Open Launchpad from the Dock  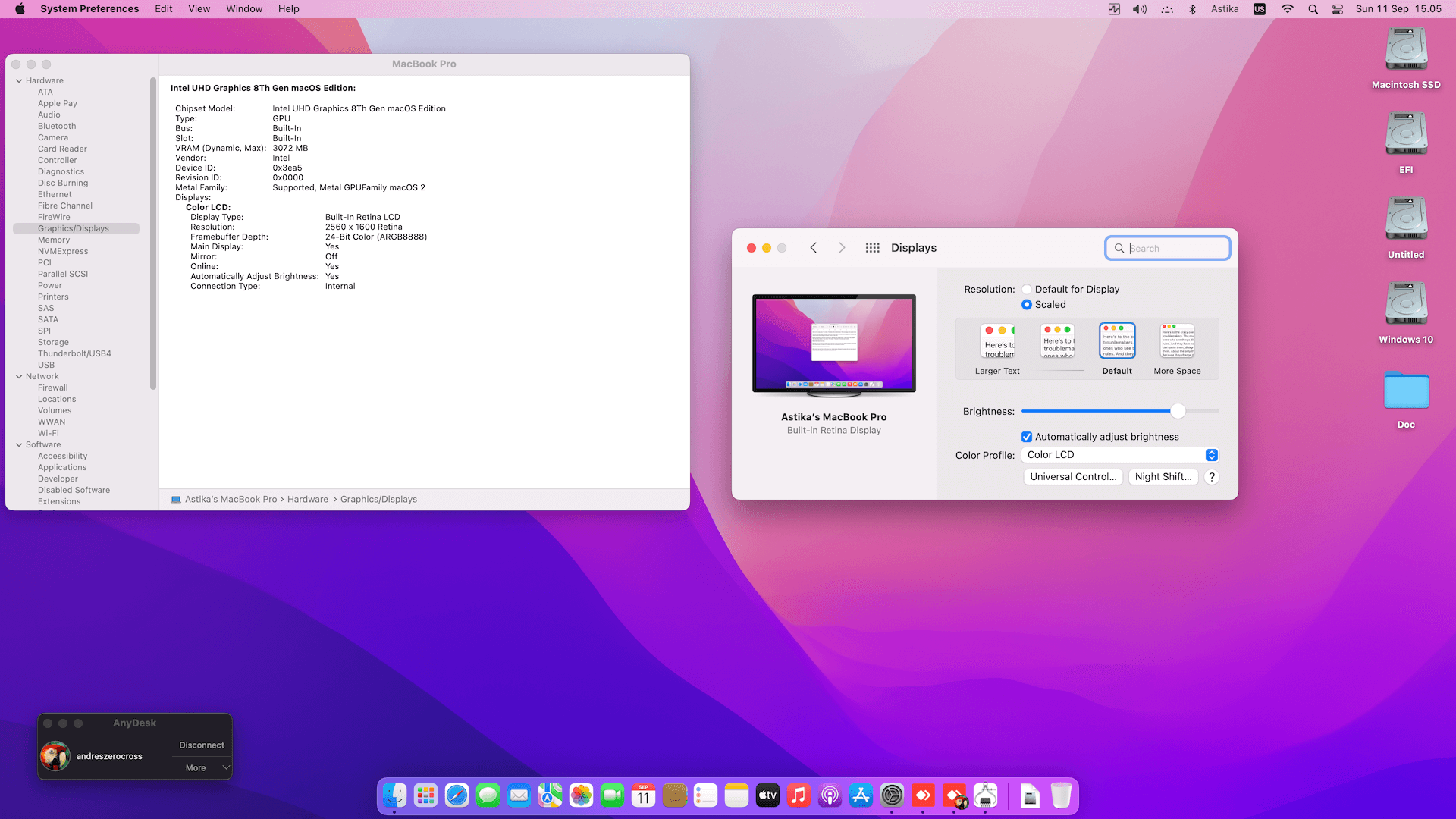click(x=425, y=795)
